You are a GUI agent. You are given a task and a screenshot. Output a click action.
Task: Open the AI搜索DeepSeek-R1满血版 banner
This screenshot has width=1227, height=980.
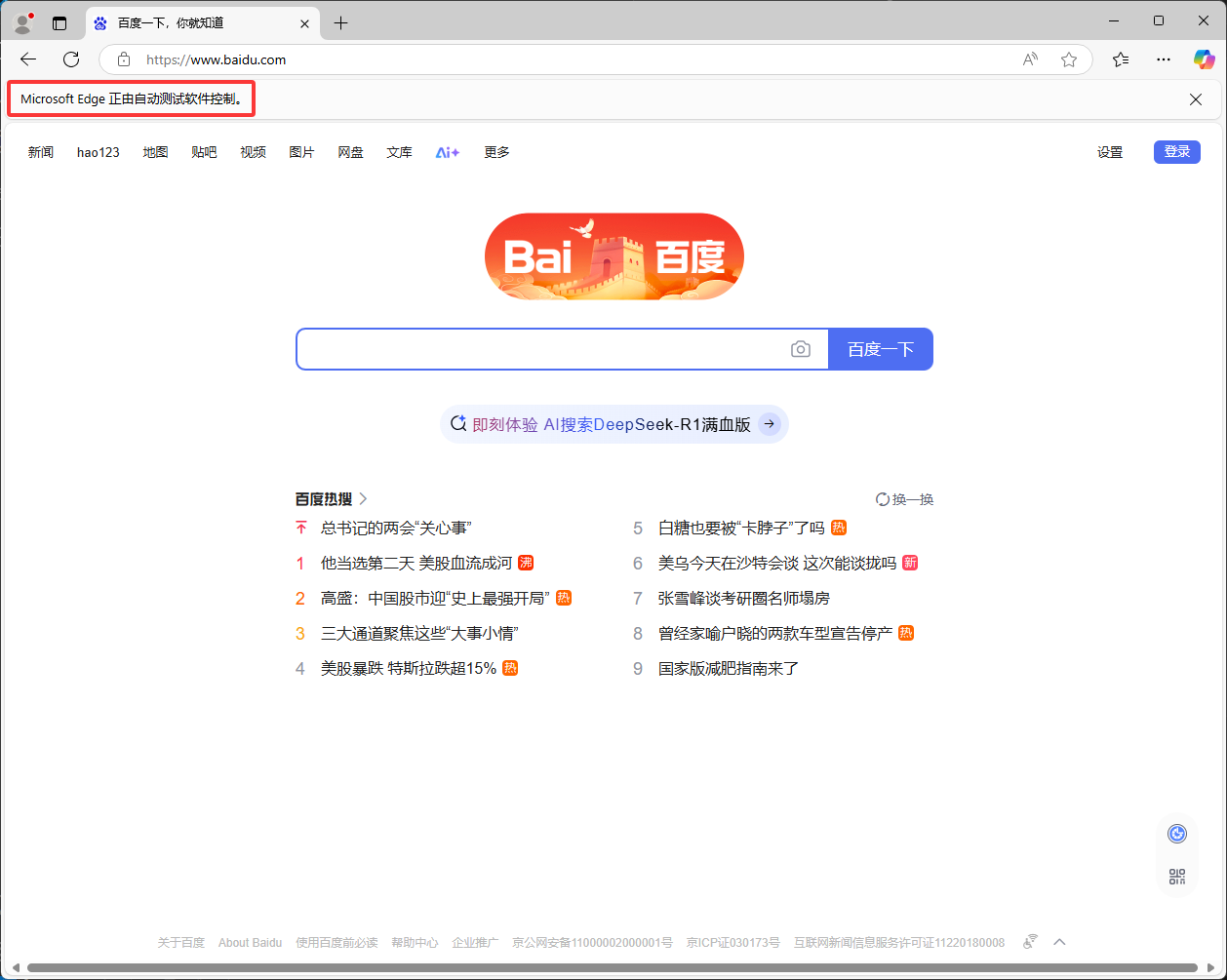click(614, 424)
